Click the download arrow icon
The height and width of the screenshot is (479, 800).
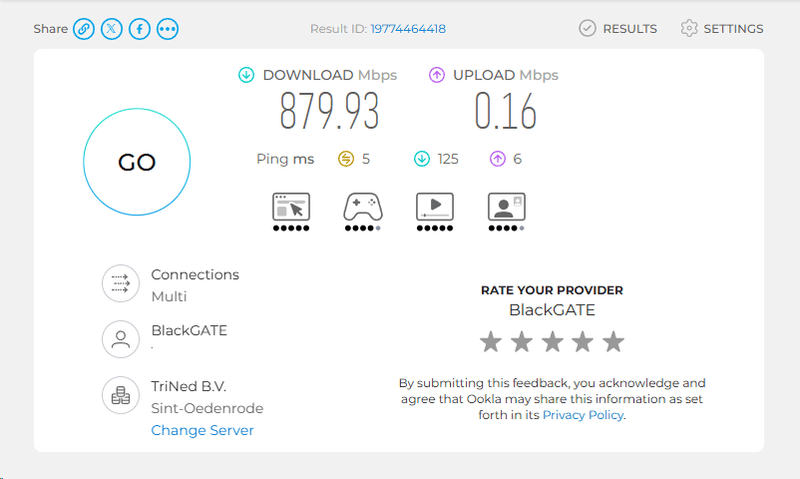[246, 75]
